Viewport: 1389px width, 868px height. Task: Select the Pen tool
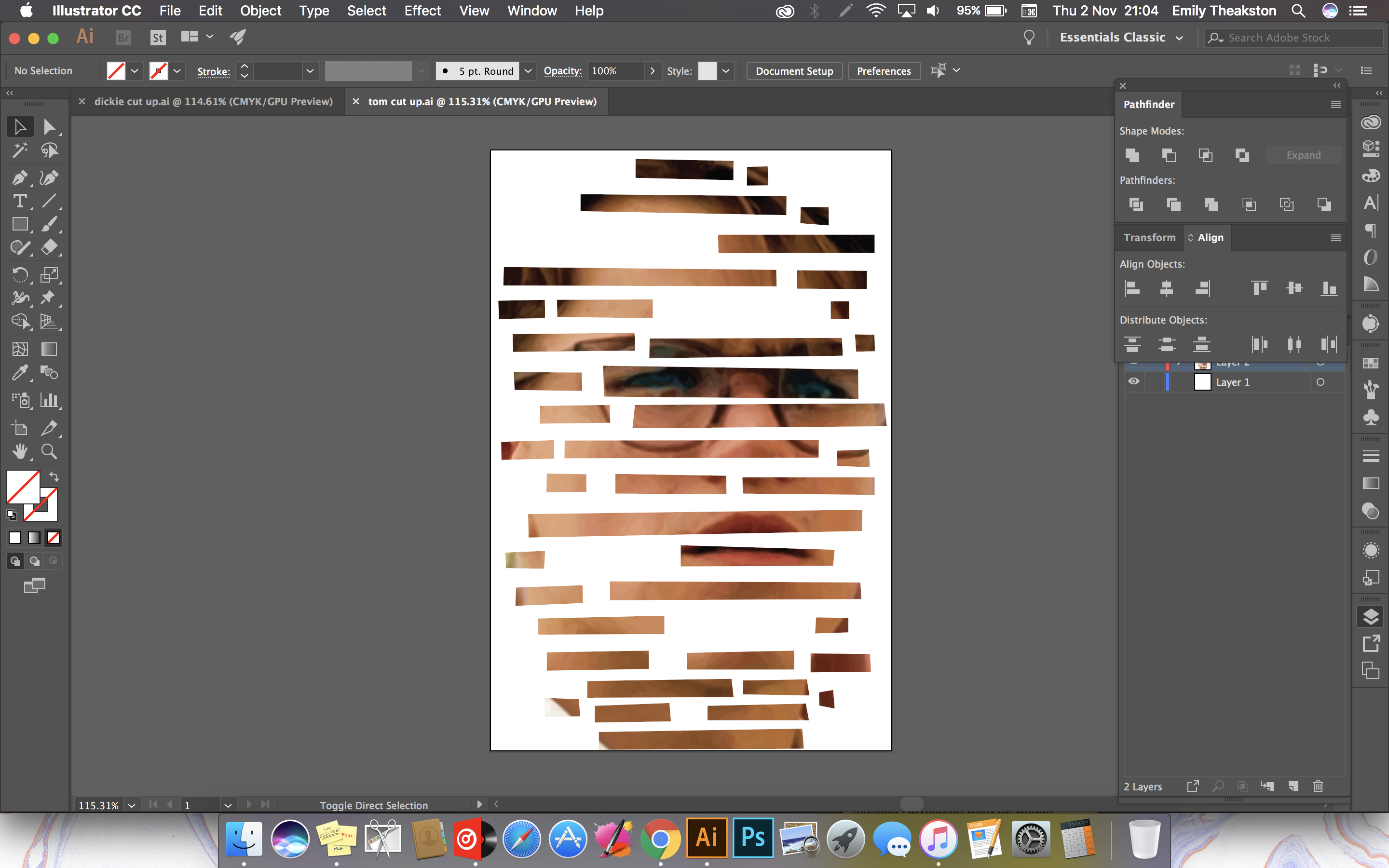coord(19,178)
